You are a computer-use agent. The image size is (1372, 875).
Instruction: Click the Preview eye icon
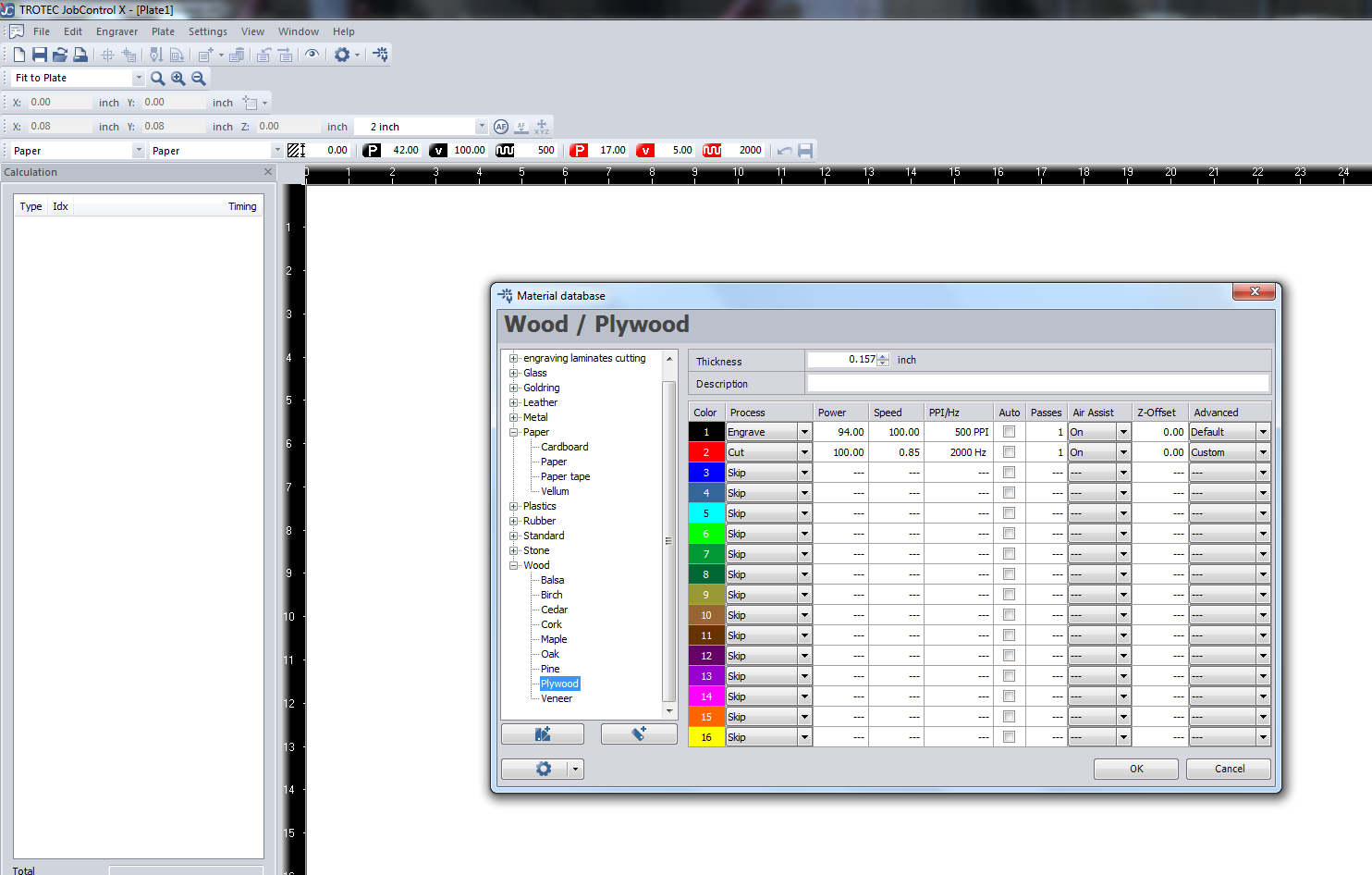312,55
